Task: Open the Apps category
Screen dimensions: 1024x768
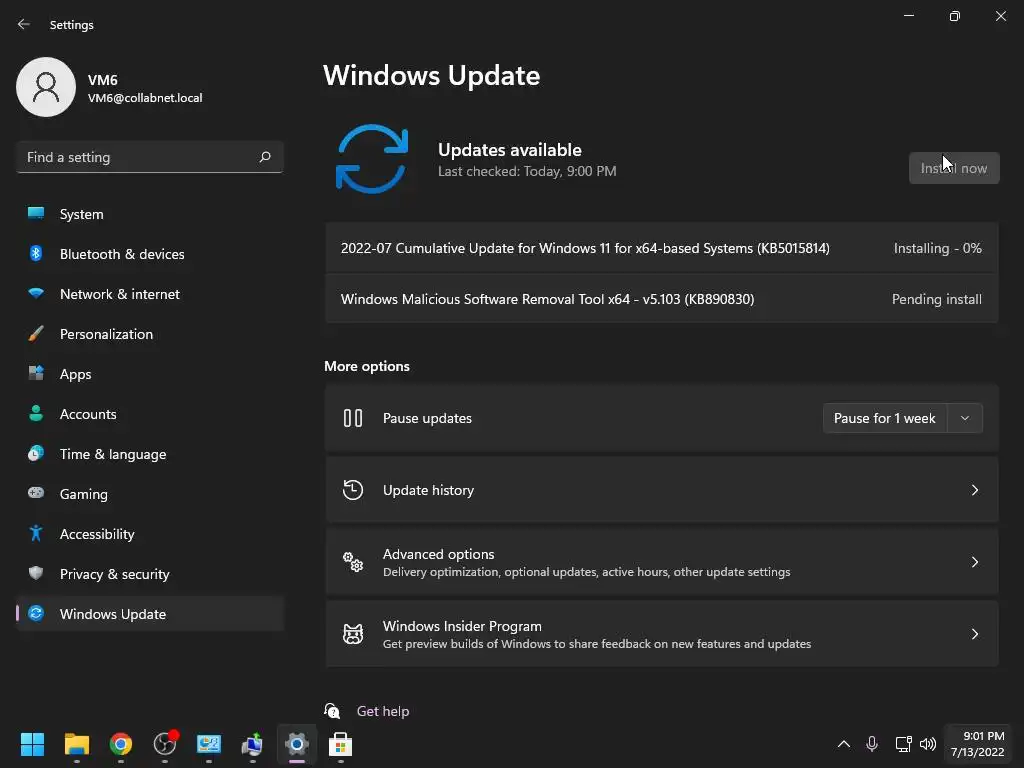Action: [150, 374]
